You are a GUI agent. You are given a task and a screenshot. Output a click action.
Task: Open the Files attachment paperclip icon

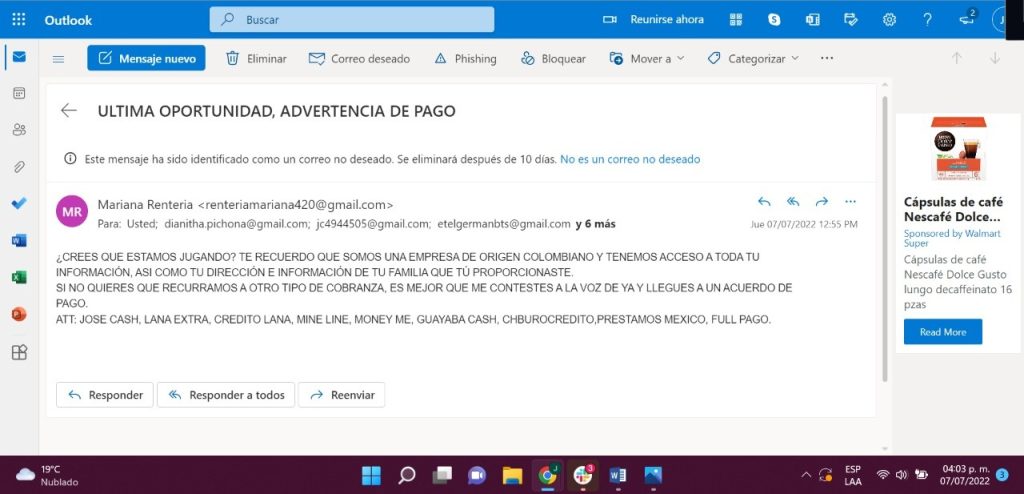[19, 166]
